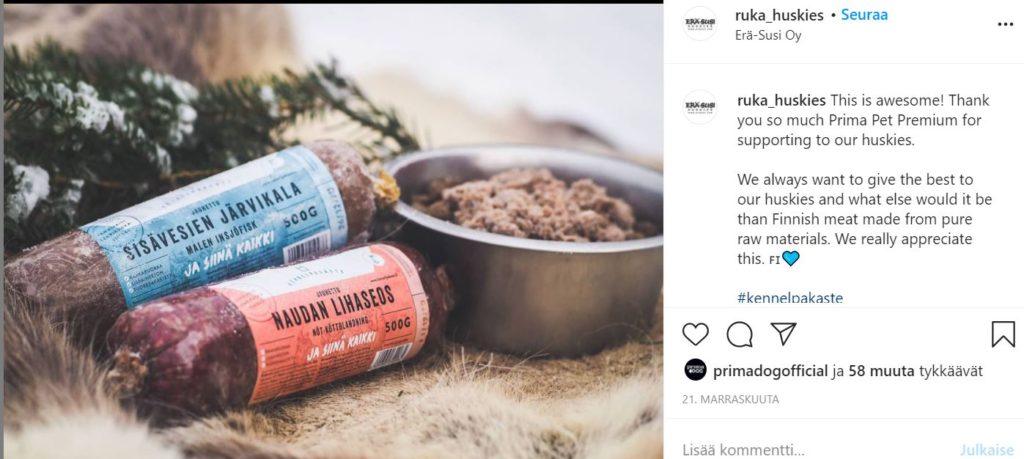Click the ruka_huskies profile avatar in header
Screen dimensions: 1024x459
pos(700,24)
